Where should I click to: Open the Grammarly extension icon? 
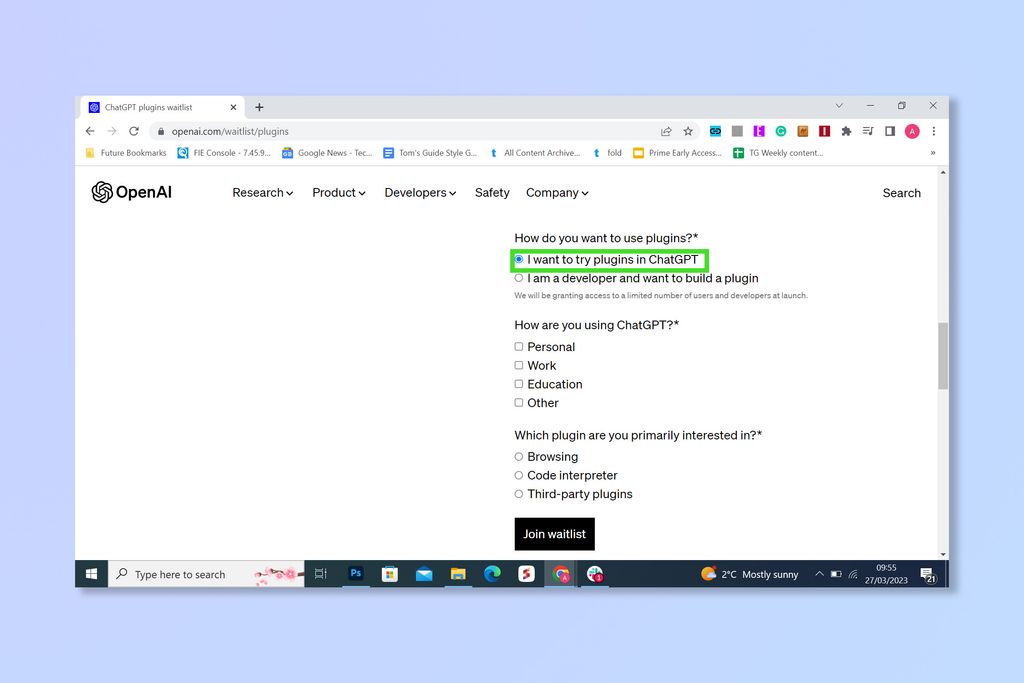[780, 131]
